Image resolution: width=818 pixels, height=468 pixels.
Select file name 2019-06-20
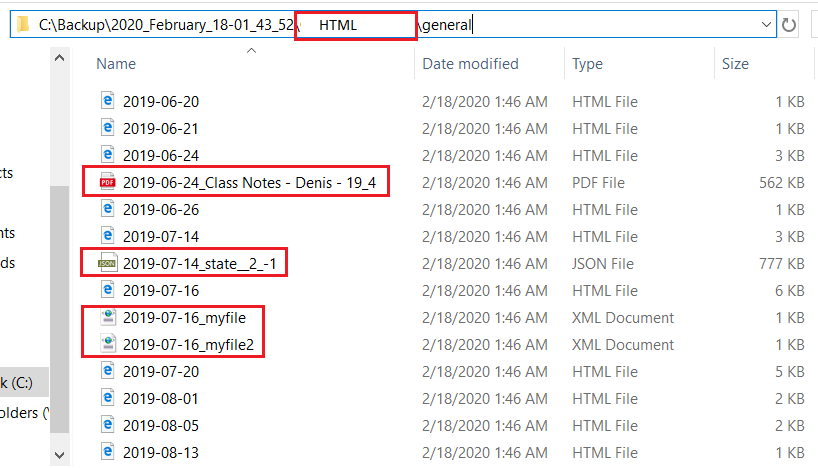pyautogui.click(x=161, y=102)
